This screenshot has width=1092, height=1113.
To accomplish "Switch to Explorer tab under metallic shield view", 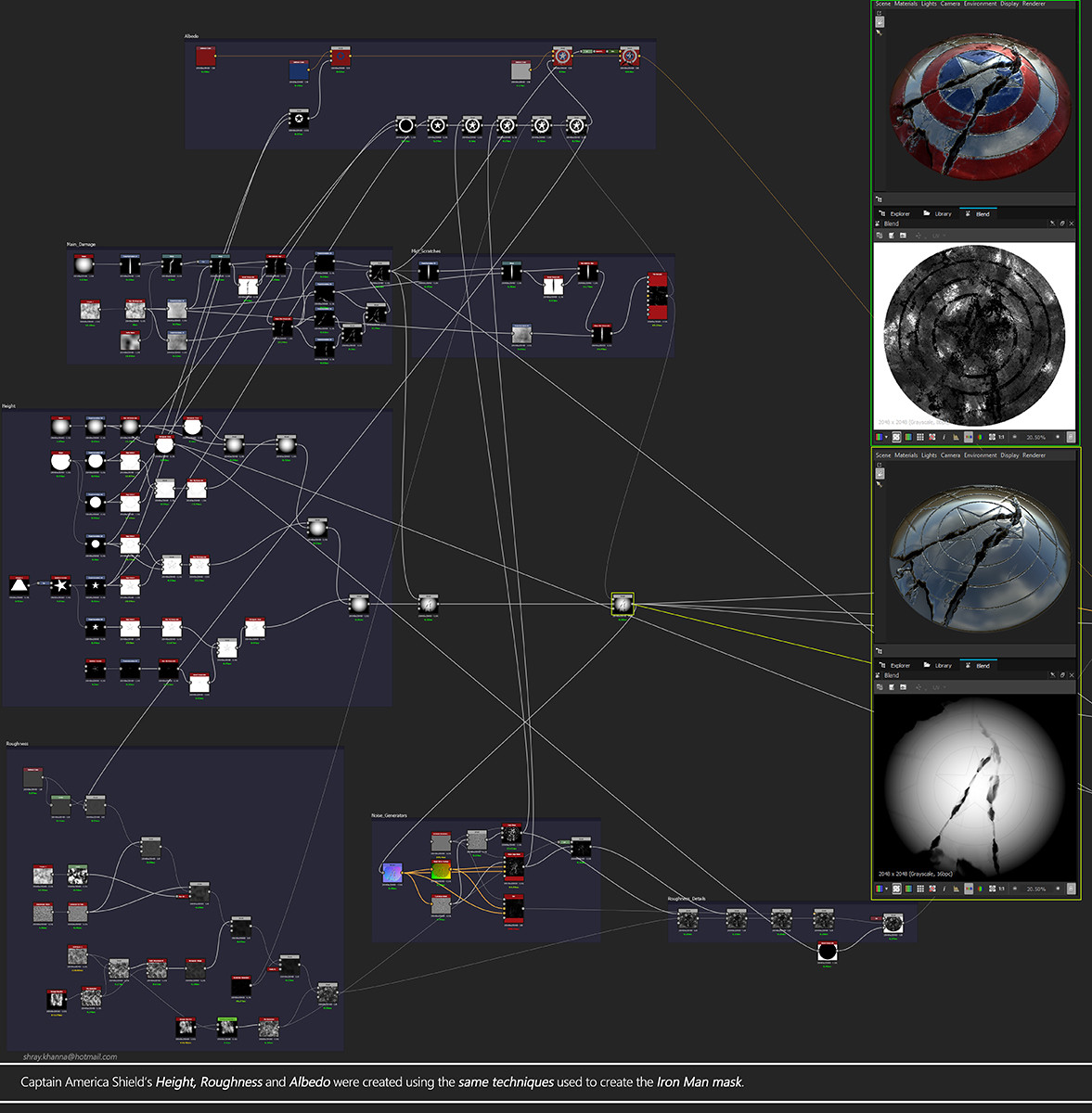I will pos(894,665).
